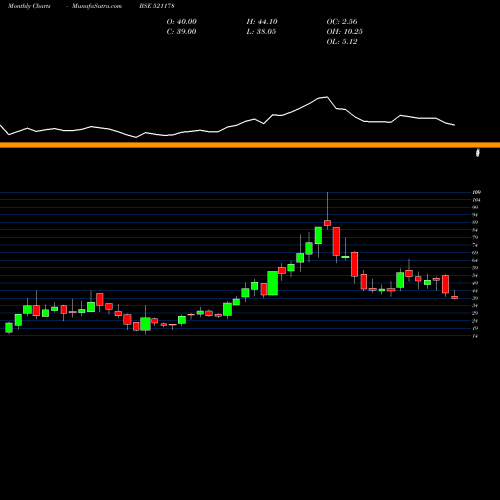
Task: Click the 54 price axis label
Action: coord(475,276)
